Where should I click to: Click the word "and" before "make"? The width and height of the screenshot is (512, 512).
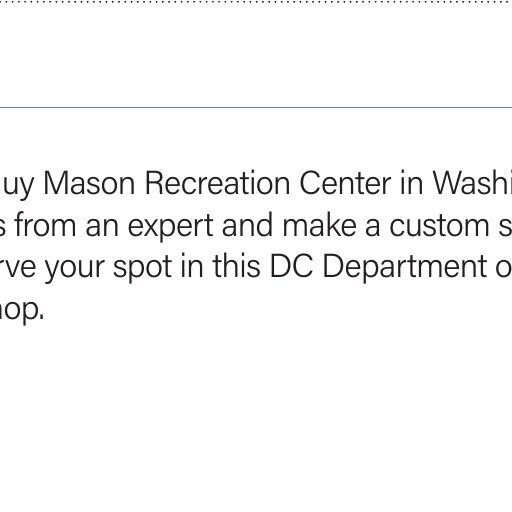tap(248, 225)
